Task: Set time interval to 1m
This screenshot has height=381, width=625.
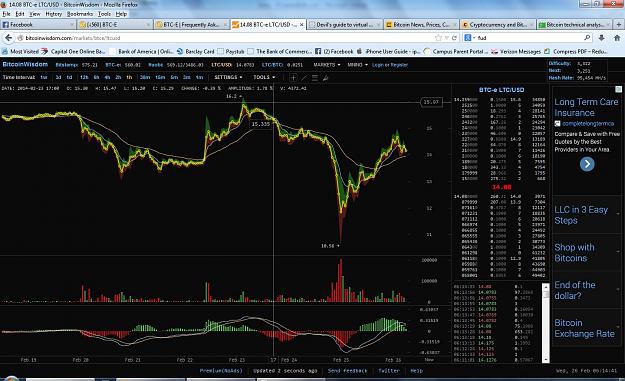Action: (x=200, y=77)
